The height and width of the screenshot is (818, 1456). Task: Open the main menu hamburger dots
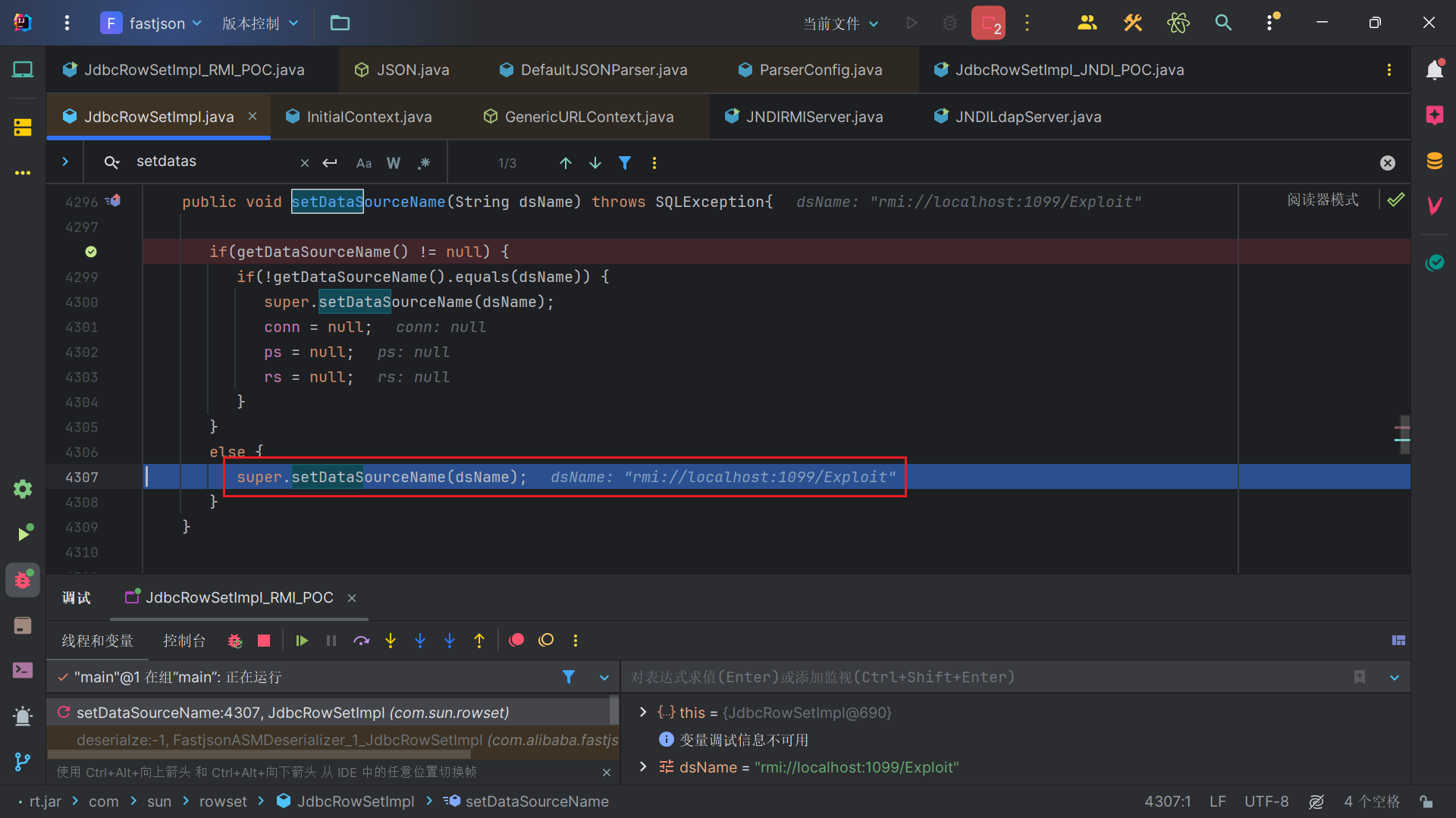pyautogui.click(x=67, y=23)
